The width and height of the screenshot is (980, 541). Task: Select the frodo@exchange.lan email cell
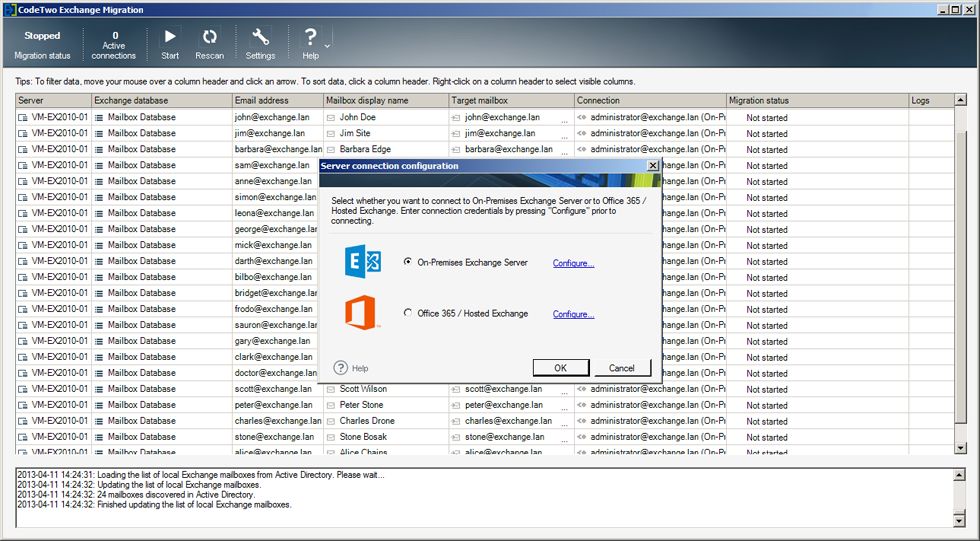274,309
